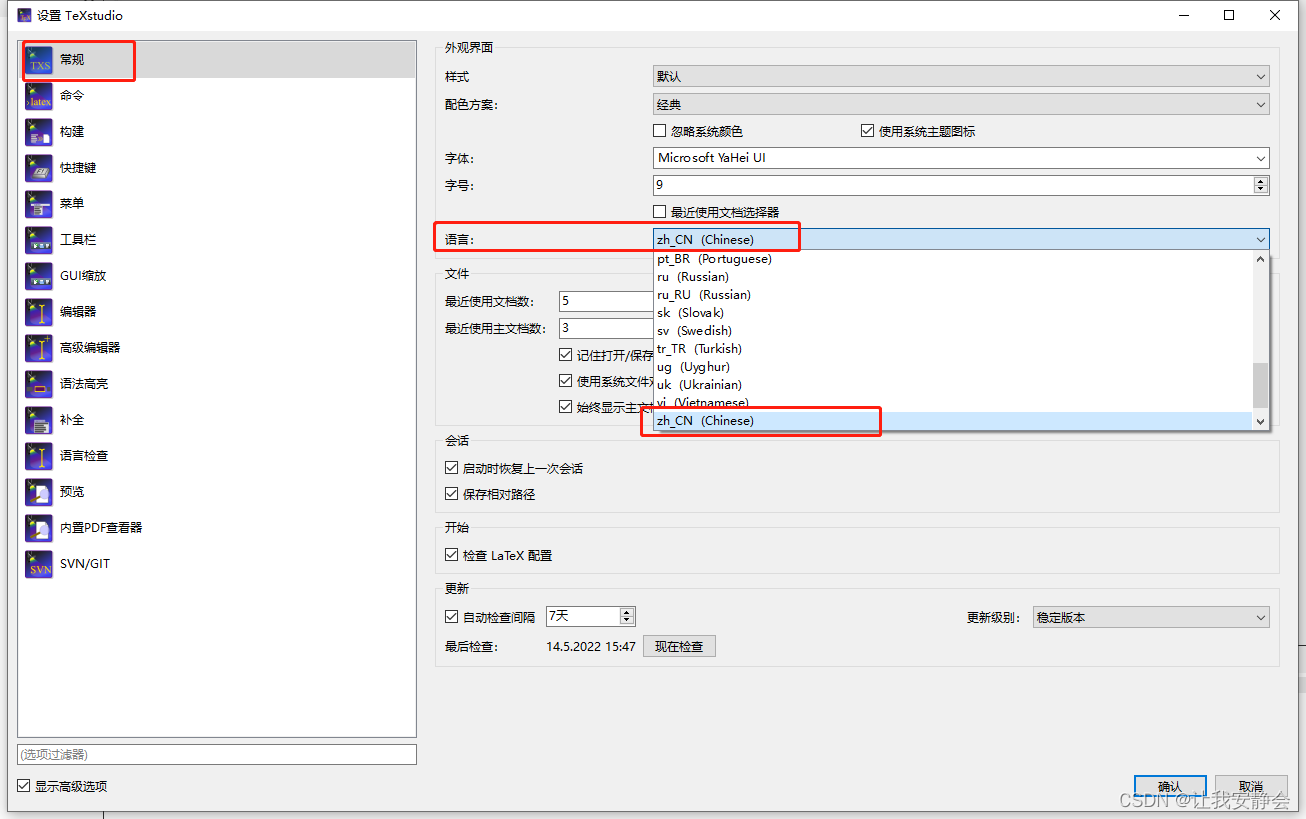Choose sv (Swedish) language option
Screen dimensions: 1306x819
point(952,331)
